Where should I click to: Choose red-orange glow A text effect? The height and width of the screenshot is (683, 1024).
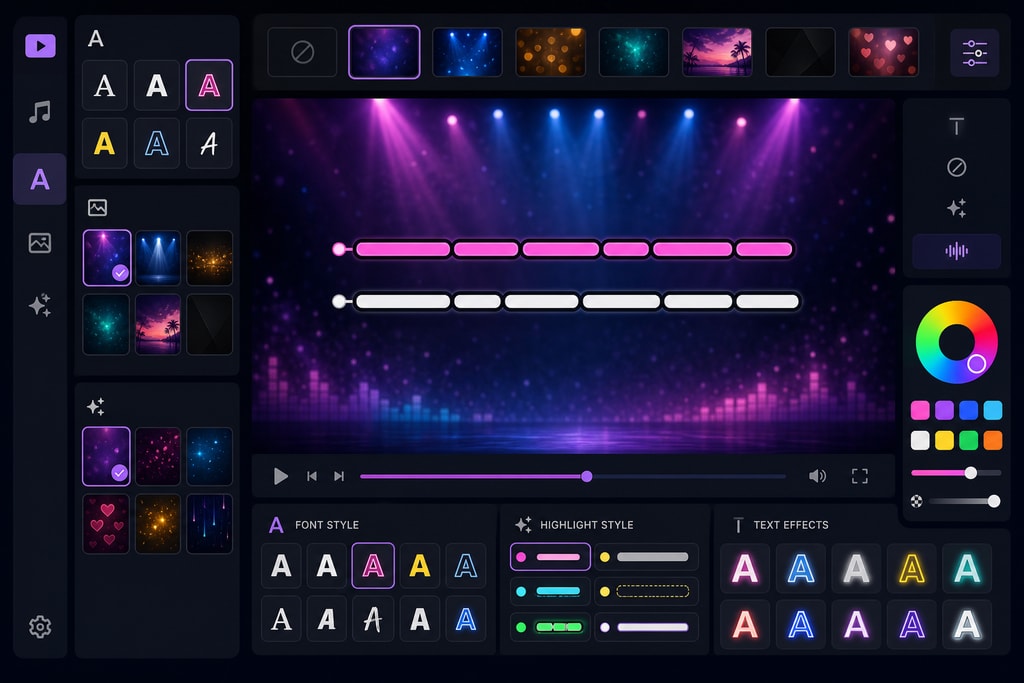[745, 624]
